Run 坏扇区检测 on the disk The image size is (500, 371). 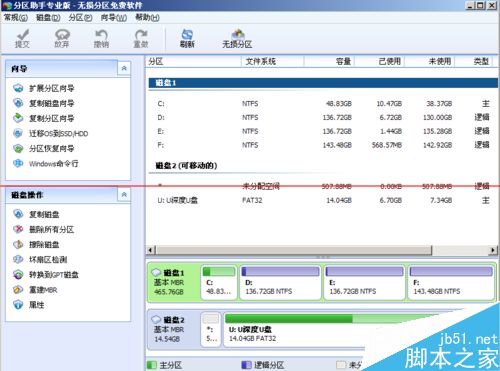(40, 260)
